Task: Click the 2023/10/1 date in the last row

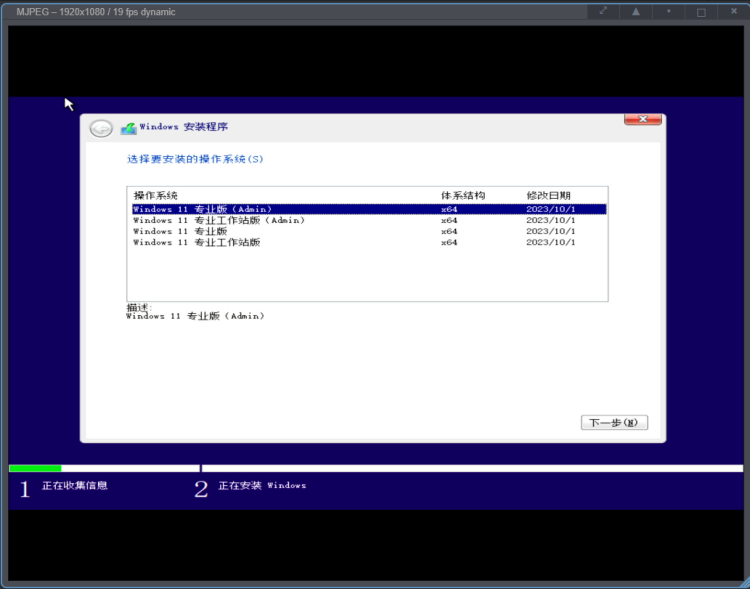Action: [551, 242]
